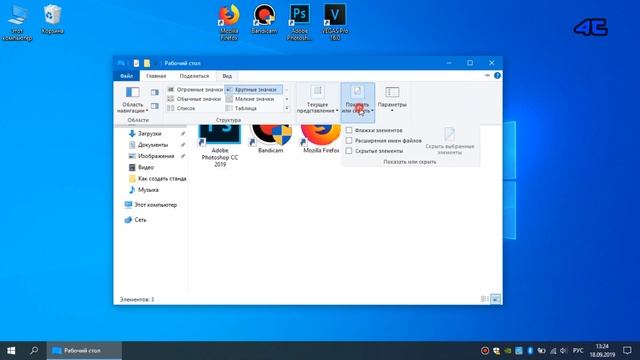Select the Mozilla Firefox shortcut in Explorer window
640x360 pixels.
(321, 140)
